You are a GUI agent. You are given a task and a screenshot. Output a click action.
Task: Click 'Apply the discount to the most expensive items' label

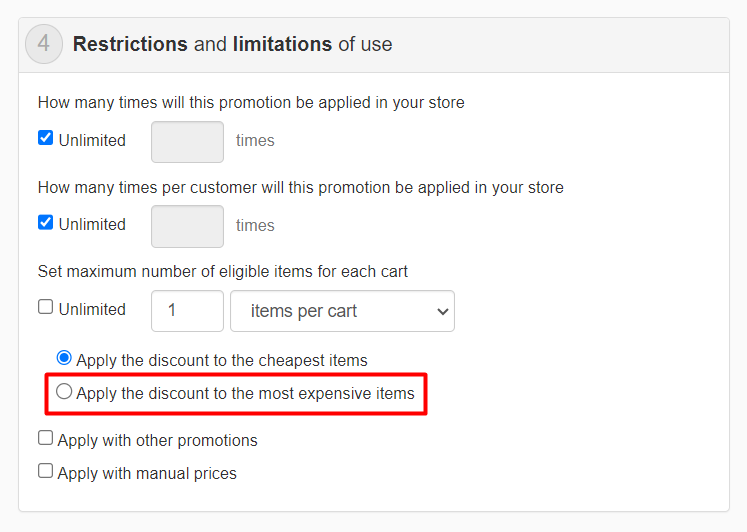[x=245, y=394]
